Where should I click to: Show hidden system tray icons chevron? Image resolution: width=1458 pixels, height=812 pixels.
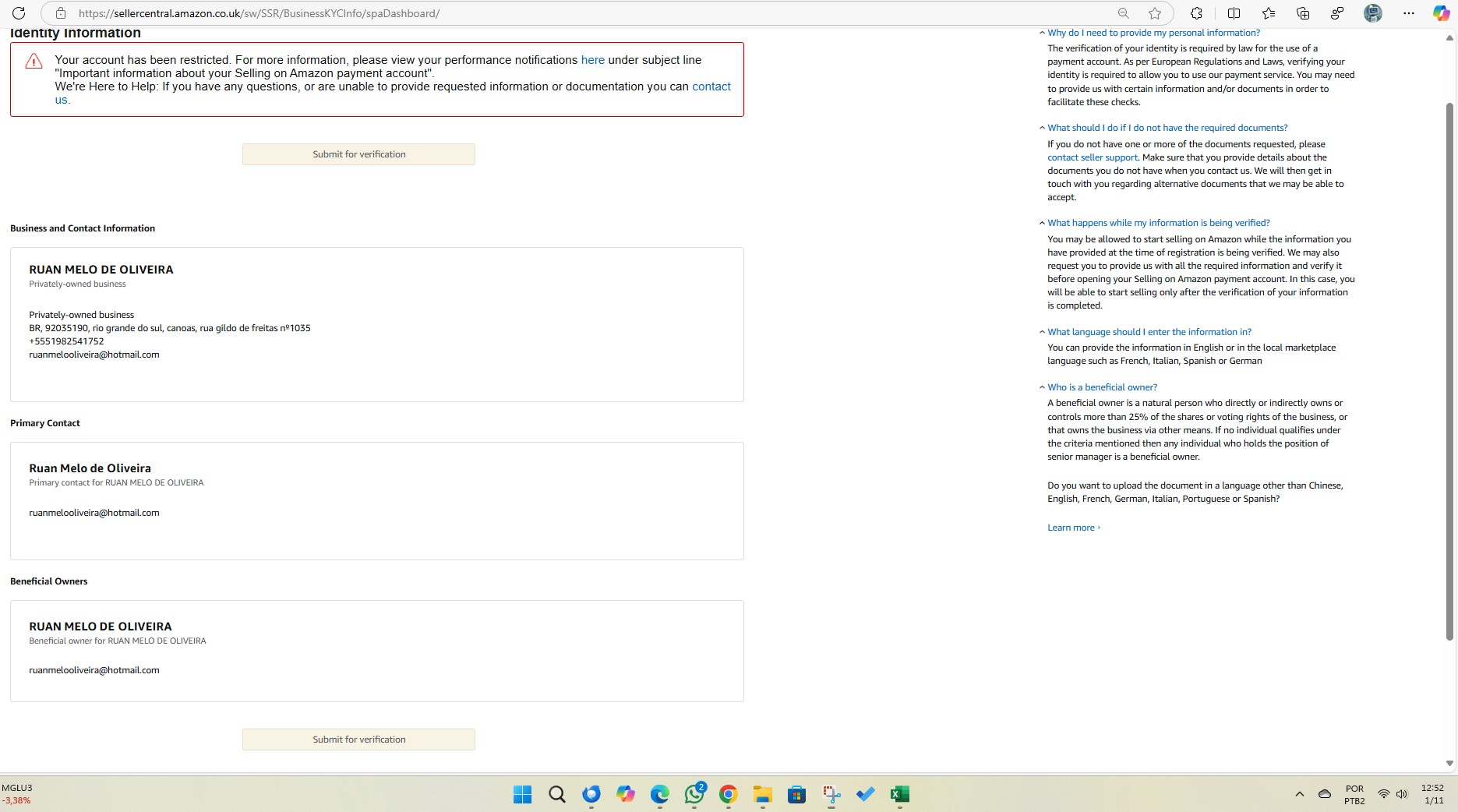pos(1299,794)
